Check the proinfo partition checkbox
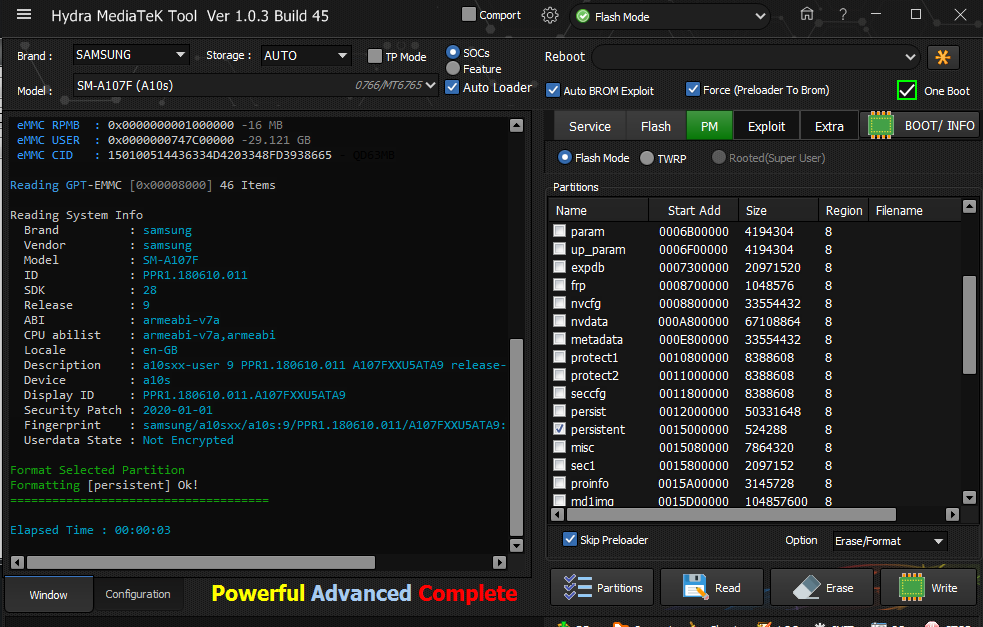 coord(560,483)
